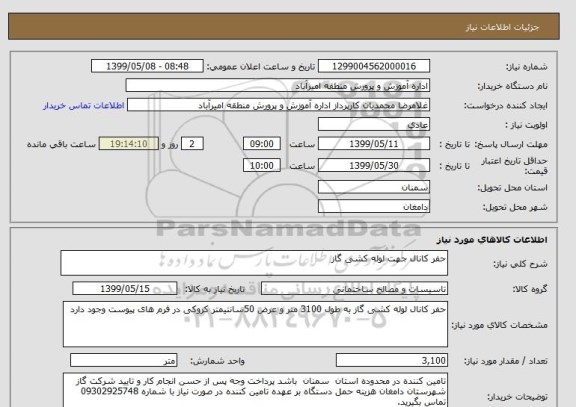
Task: Click the شرح کلی نیاز text area
Action: (254, 263)
